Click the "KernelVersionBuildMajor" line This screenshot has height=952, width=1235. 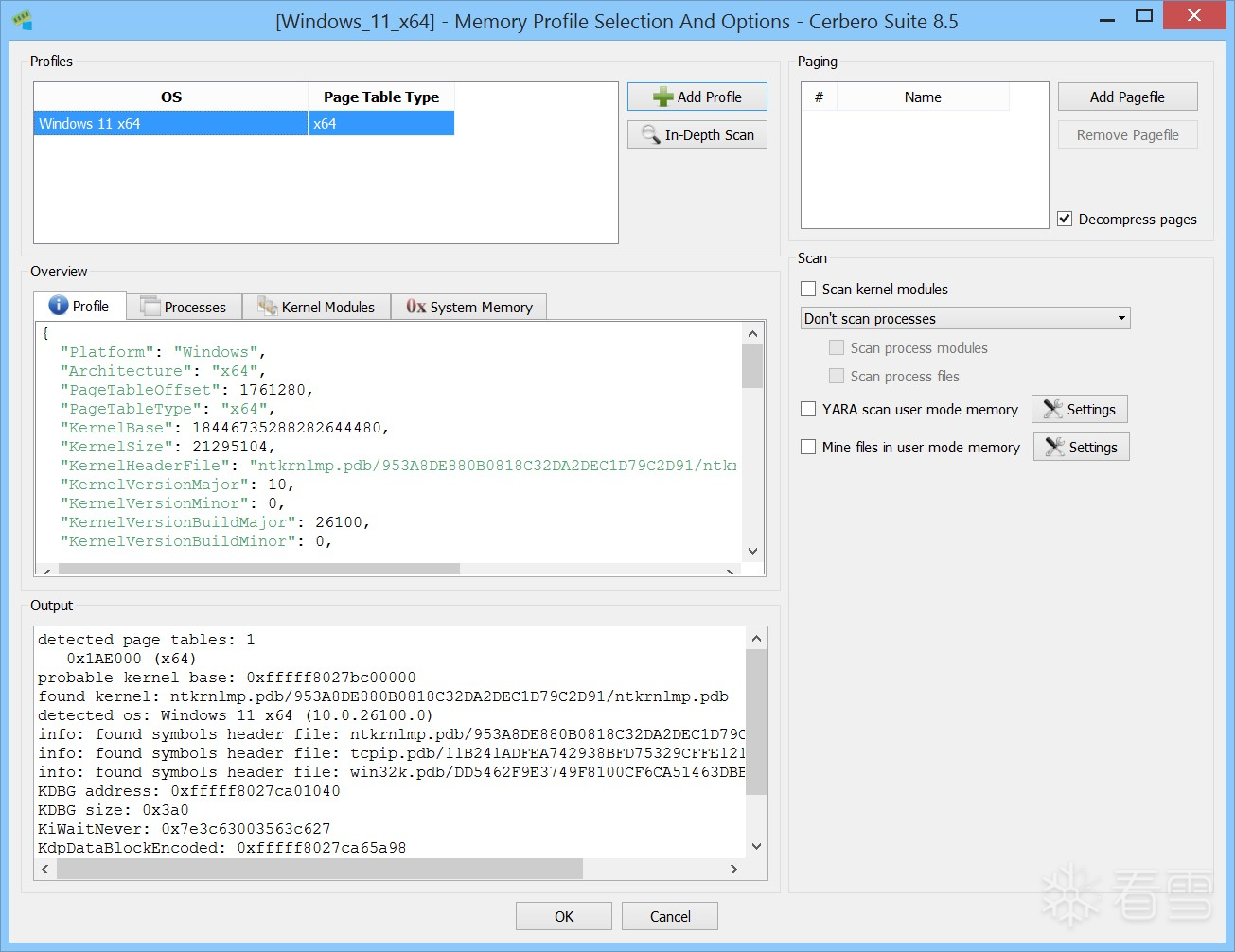[215, 522]
